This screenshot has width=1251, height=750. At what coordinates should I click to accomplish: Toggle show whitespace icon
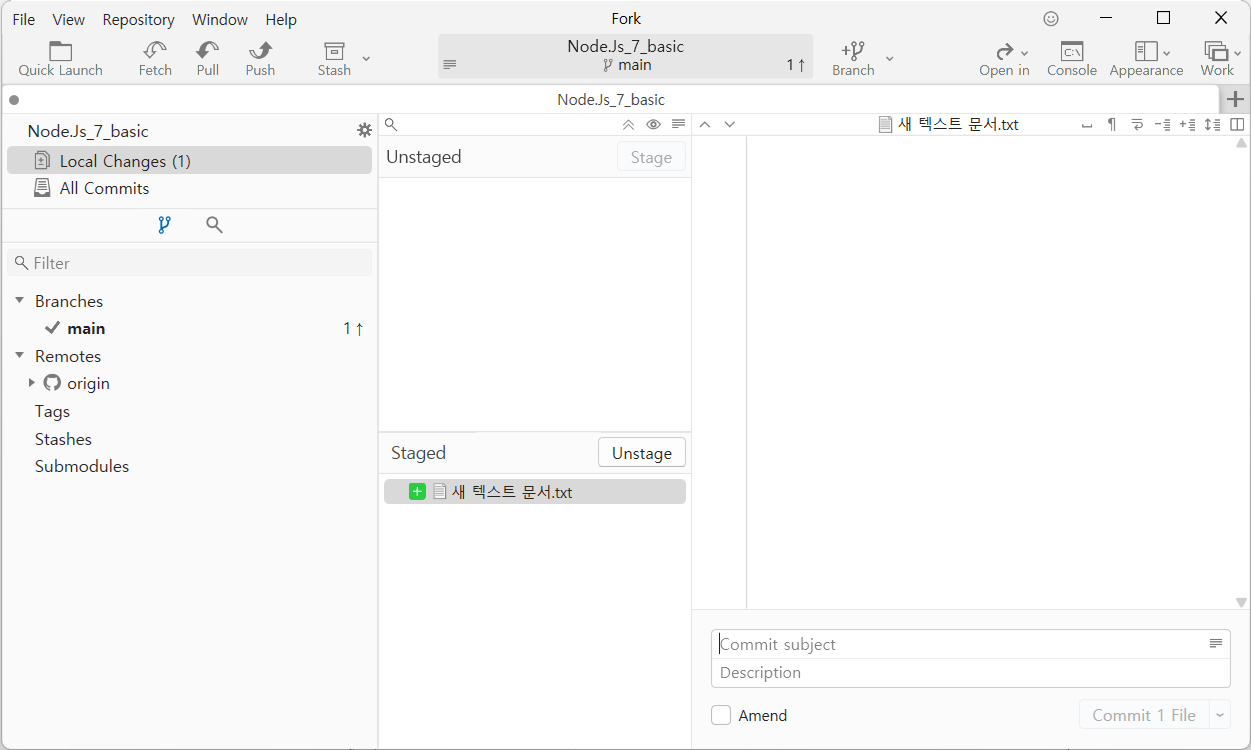click(x=1087, y=125)
